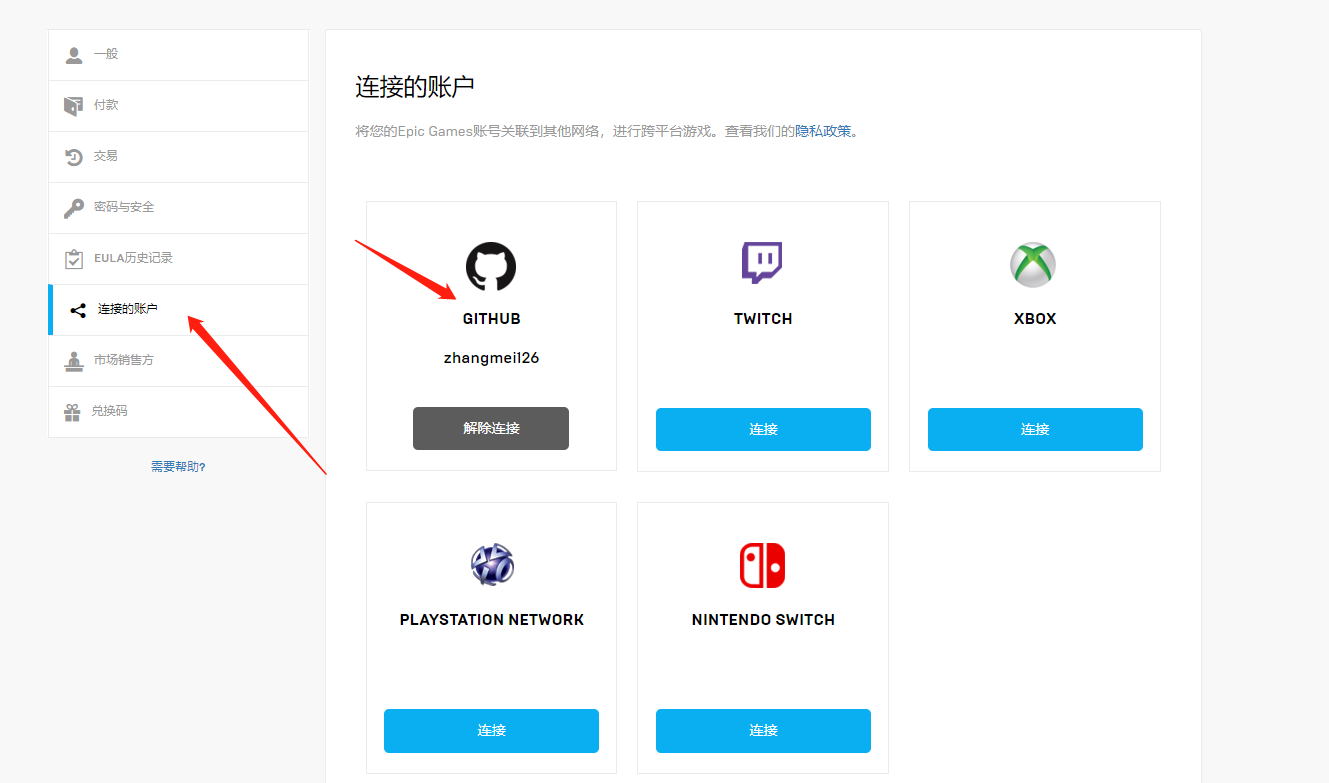Click the history clock icon beside 交易

[x=74, y=157]
